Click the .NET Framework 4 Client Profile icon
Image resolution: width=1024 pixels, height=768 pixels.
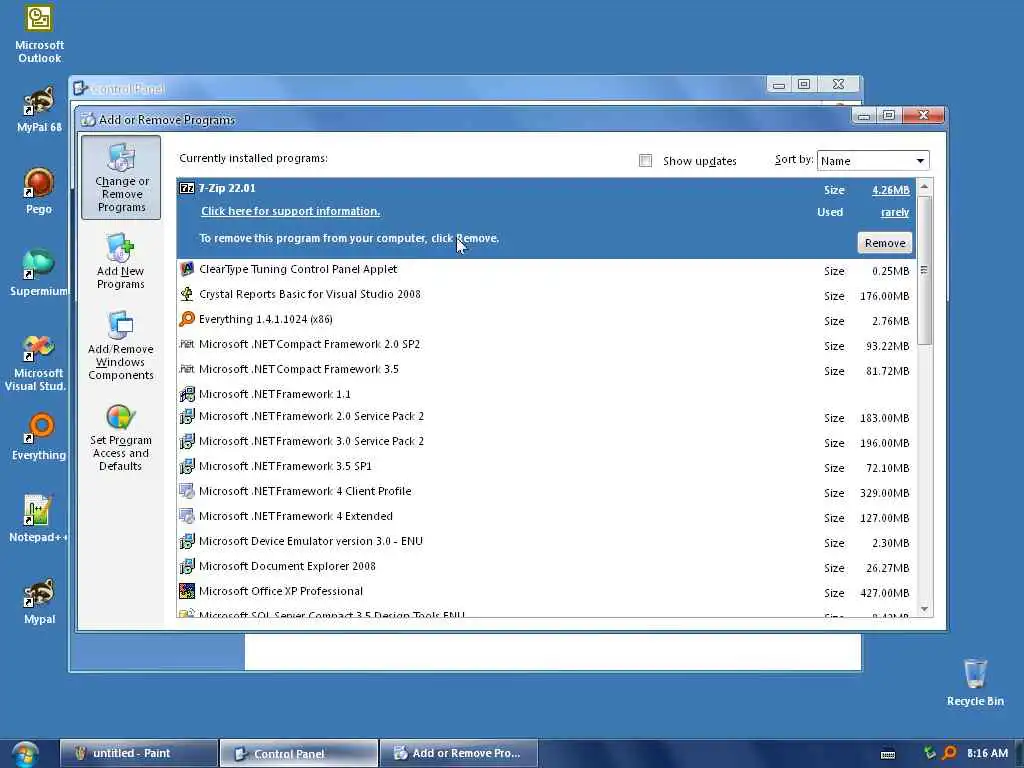pos(187,491)
